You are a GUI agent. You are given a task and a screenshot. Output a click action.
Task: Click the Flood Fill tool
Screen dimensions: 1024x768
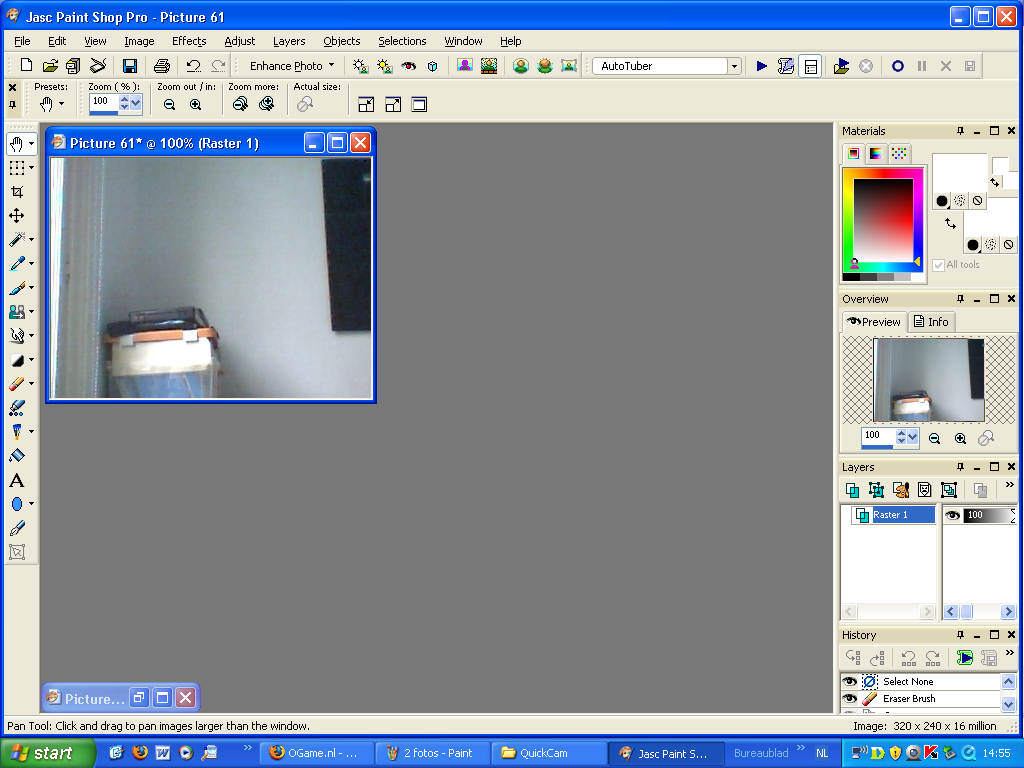pyautogui.click(x=18, y=455)
